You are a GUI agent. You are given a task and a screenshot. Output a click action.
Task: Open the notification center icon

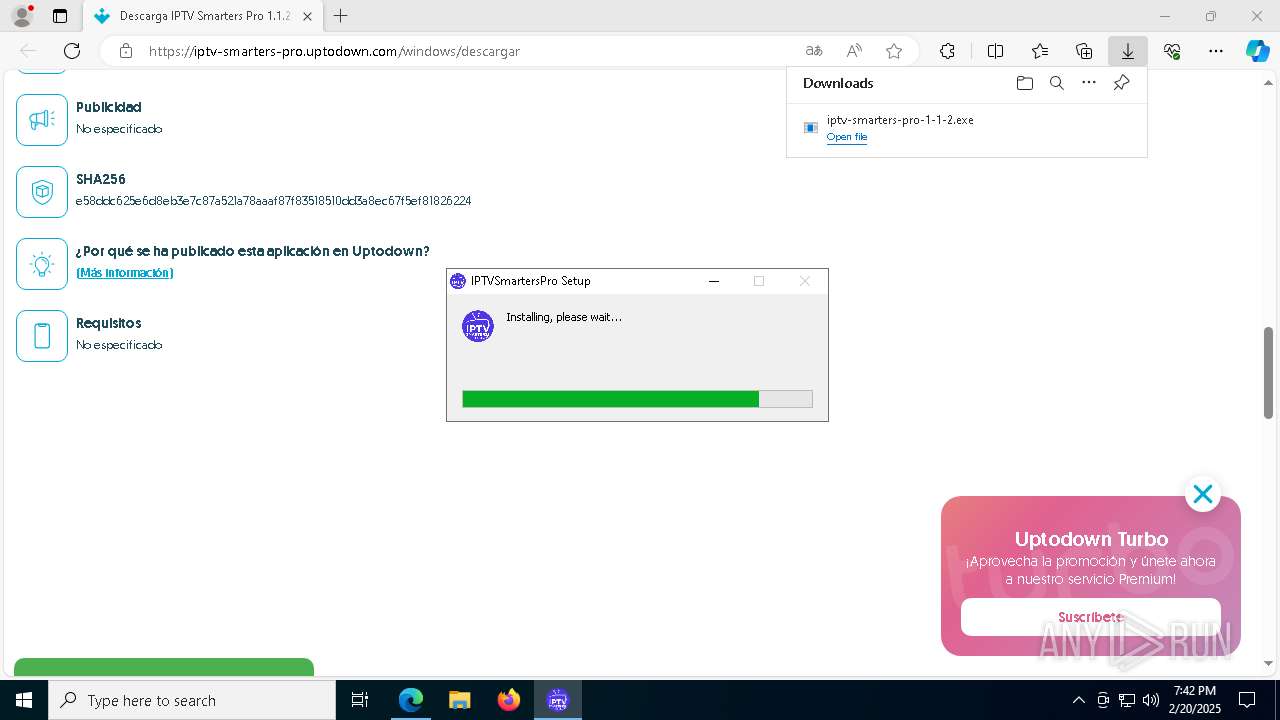(x=1247, y=700)
